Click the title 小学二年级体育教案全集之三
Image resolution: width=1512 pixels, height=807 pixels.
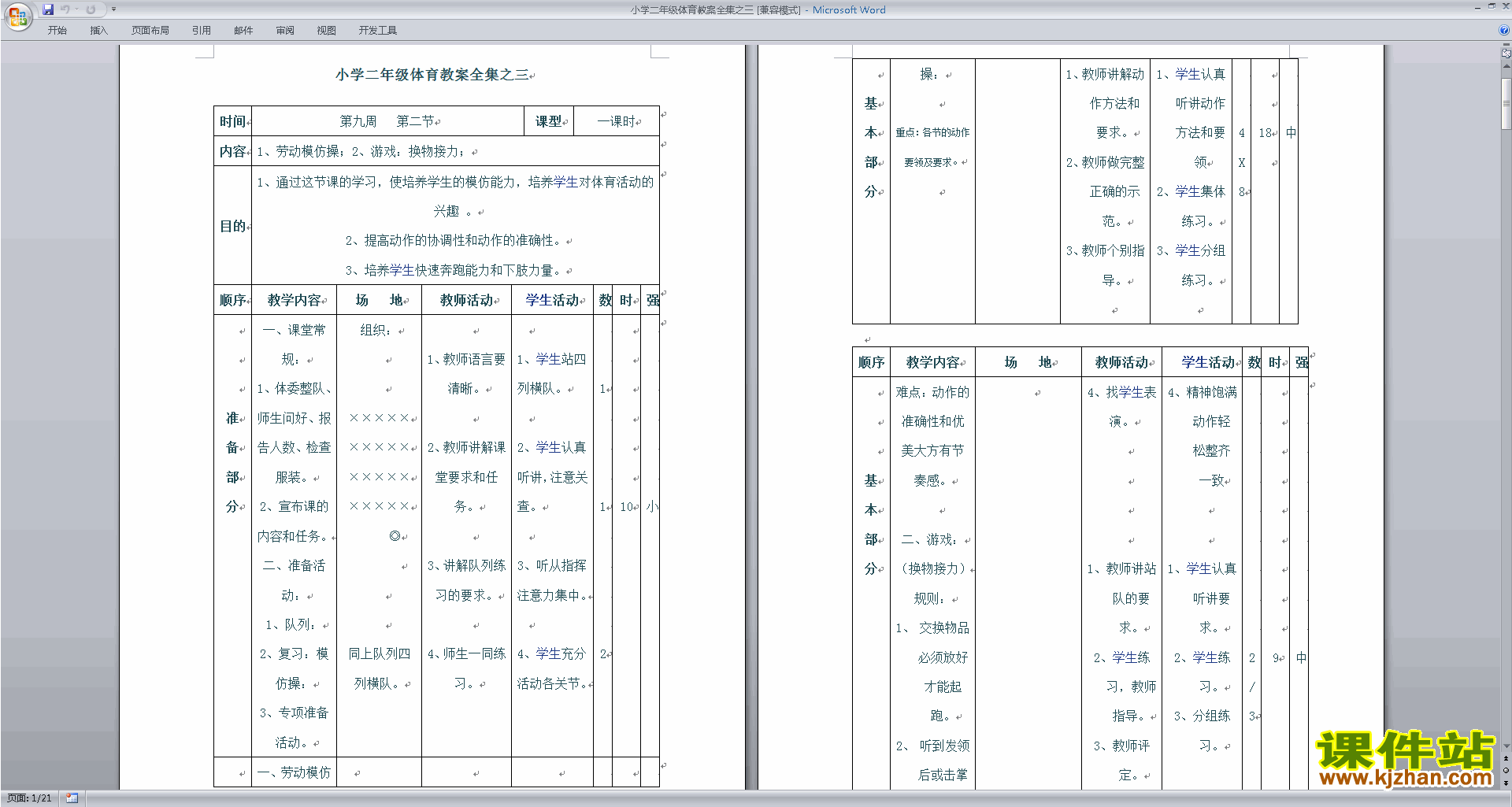[x=432, y=75]
